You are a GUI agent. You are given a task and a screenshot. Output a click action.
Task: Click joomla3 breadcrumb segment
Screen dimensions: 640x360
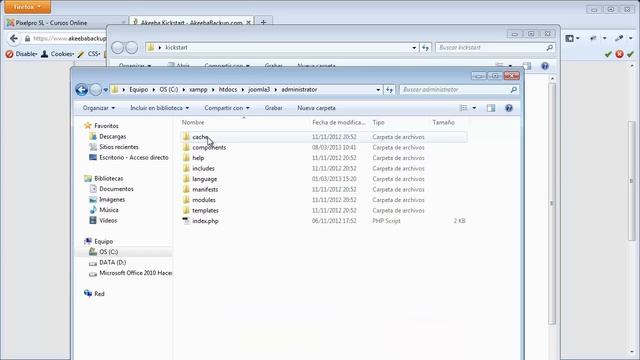[259, 89]
